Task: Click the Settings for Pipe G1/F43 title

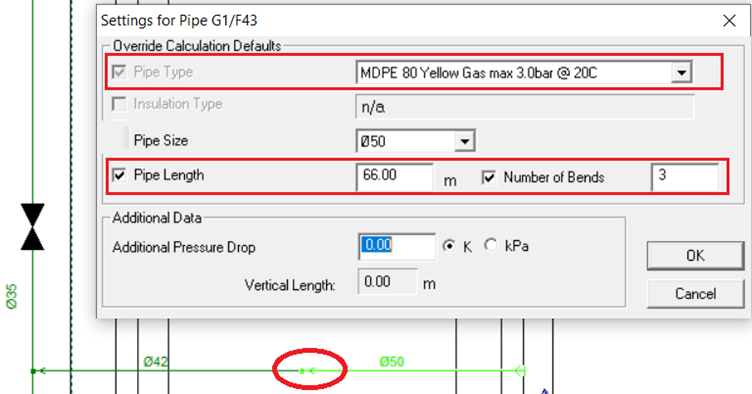Action: [x=179, y=21]
